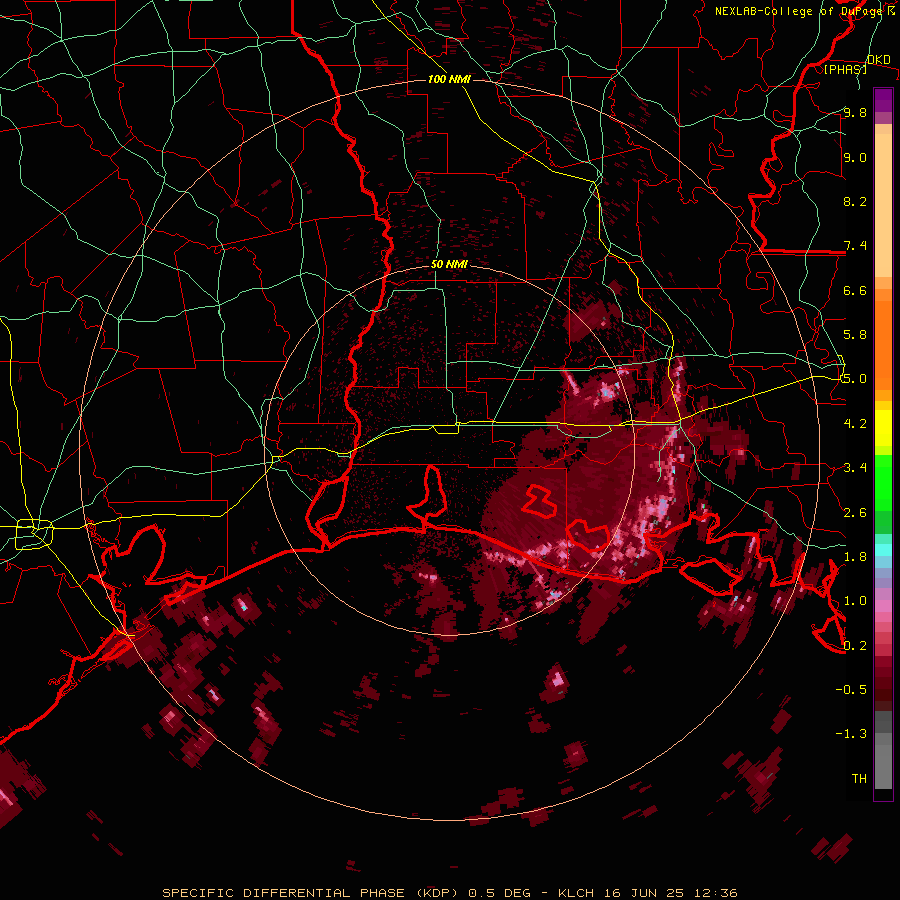Pick the cyan color bar segment
This screenshot has height=900, width=900.
point(883,550)
